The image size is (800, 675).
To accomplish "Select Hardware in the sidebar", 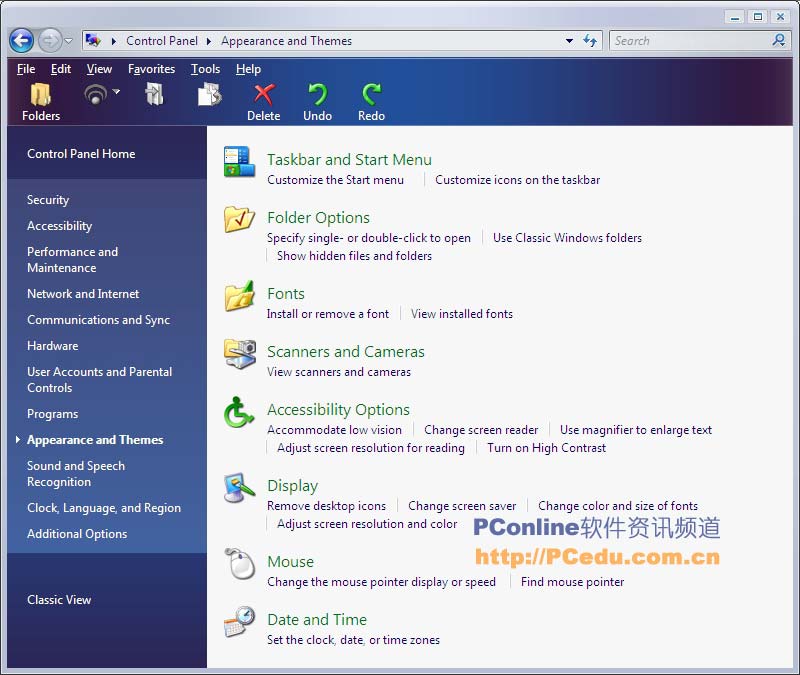I will [53, 346].
